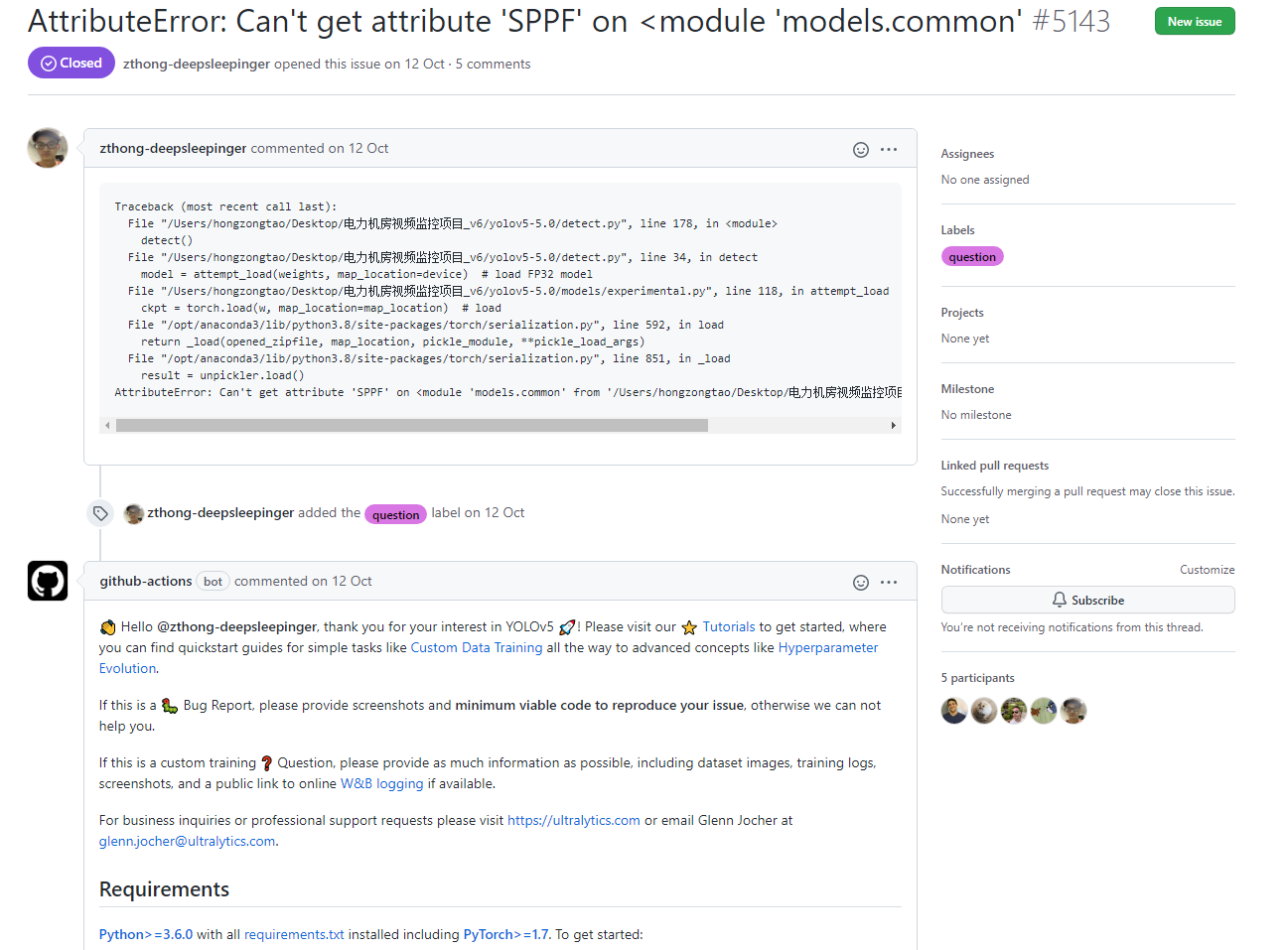
Task: Click the New issue button
Action: coord(1194,20)
